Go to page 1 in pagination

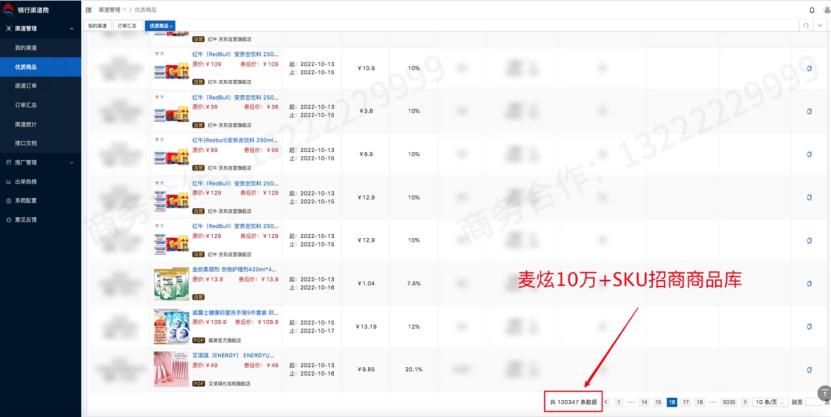(x=618, y=402)
